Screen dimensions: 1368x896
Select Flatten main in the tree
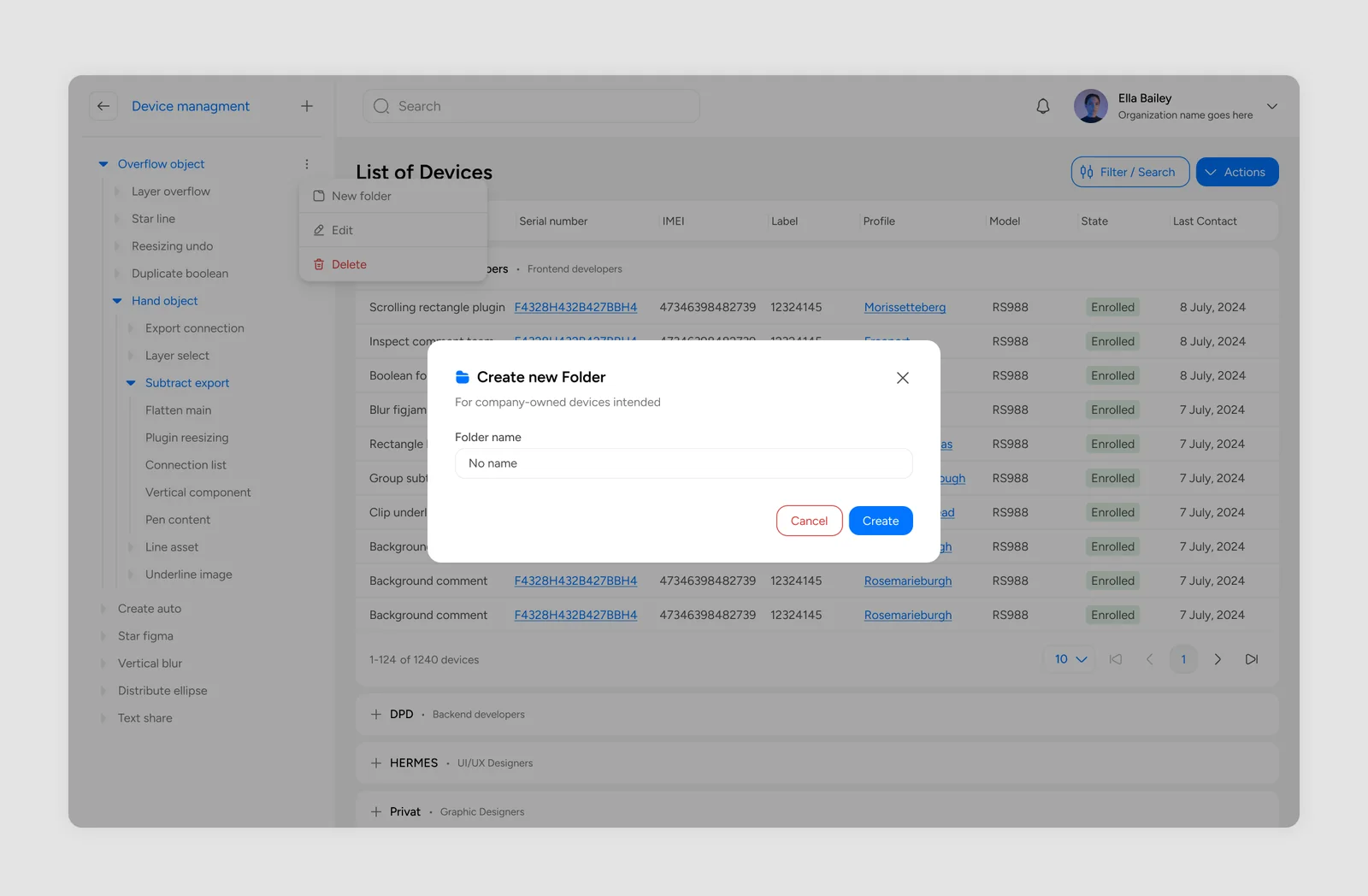[x=178, y=410]
